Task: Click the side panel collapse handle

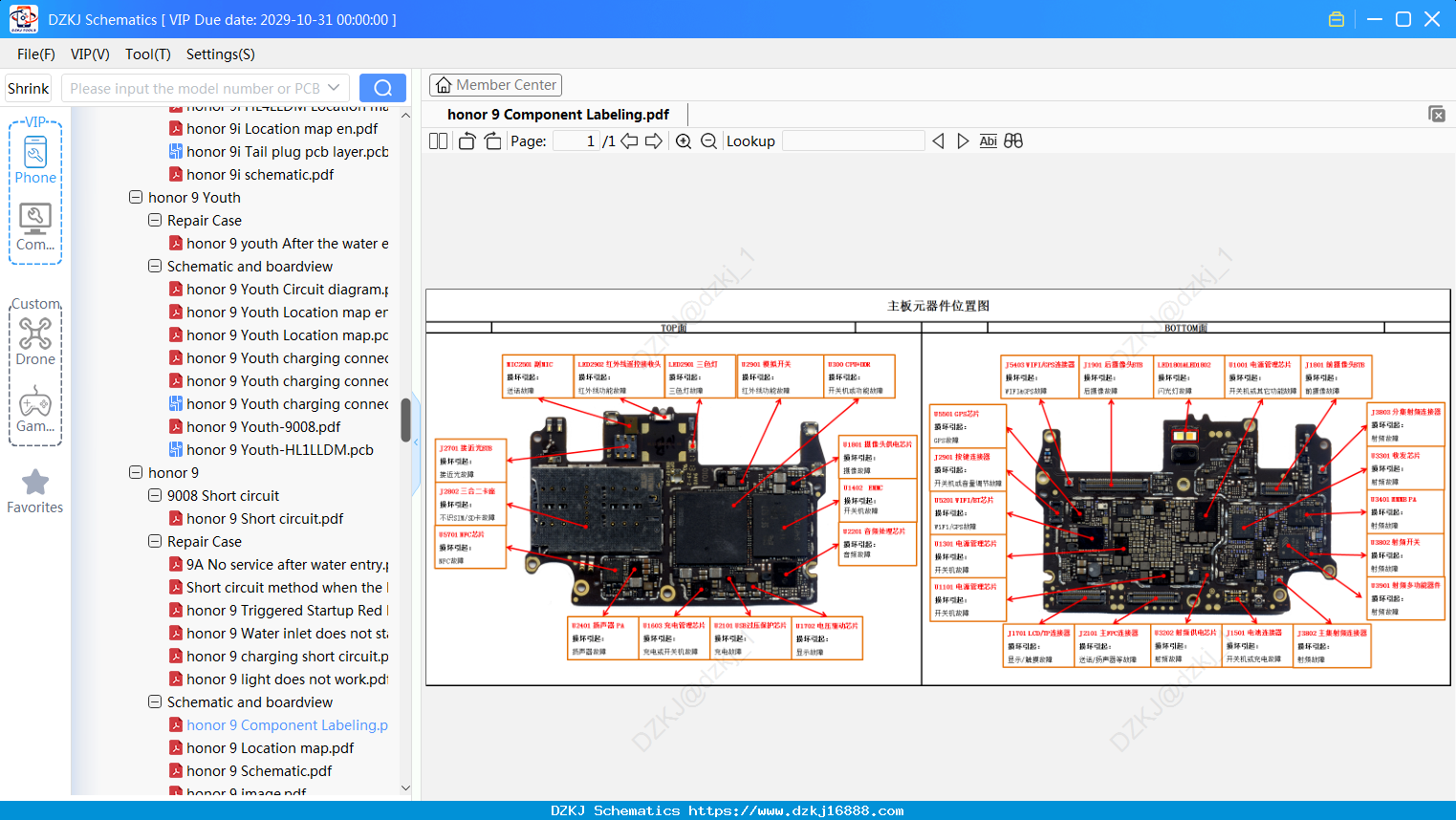Action: click(x=416, y=443)
